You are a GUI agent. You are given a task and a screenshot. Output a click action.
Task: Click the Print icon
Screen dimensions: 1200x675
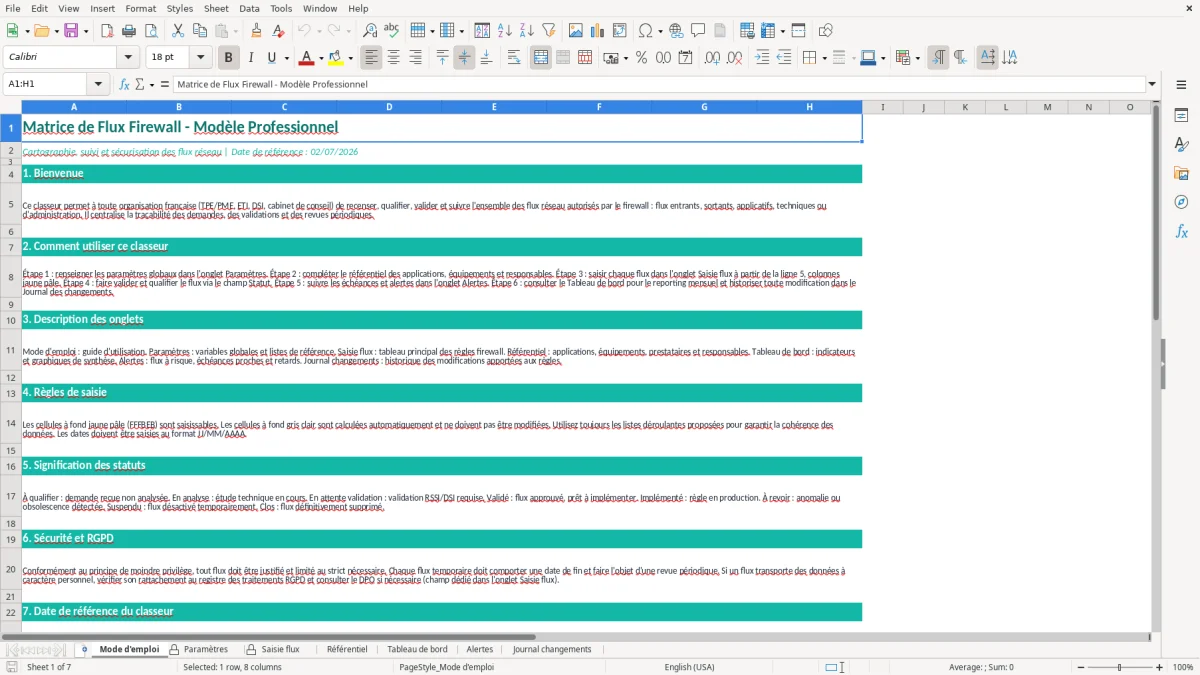(129, 31)
